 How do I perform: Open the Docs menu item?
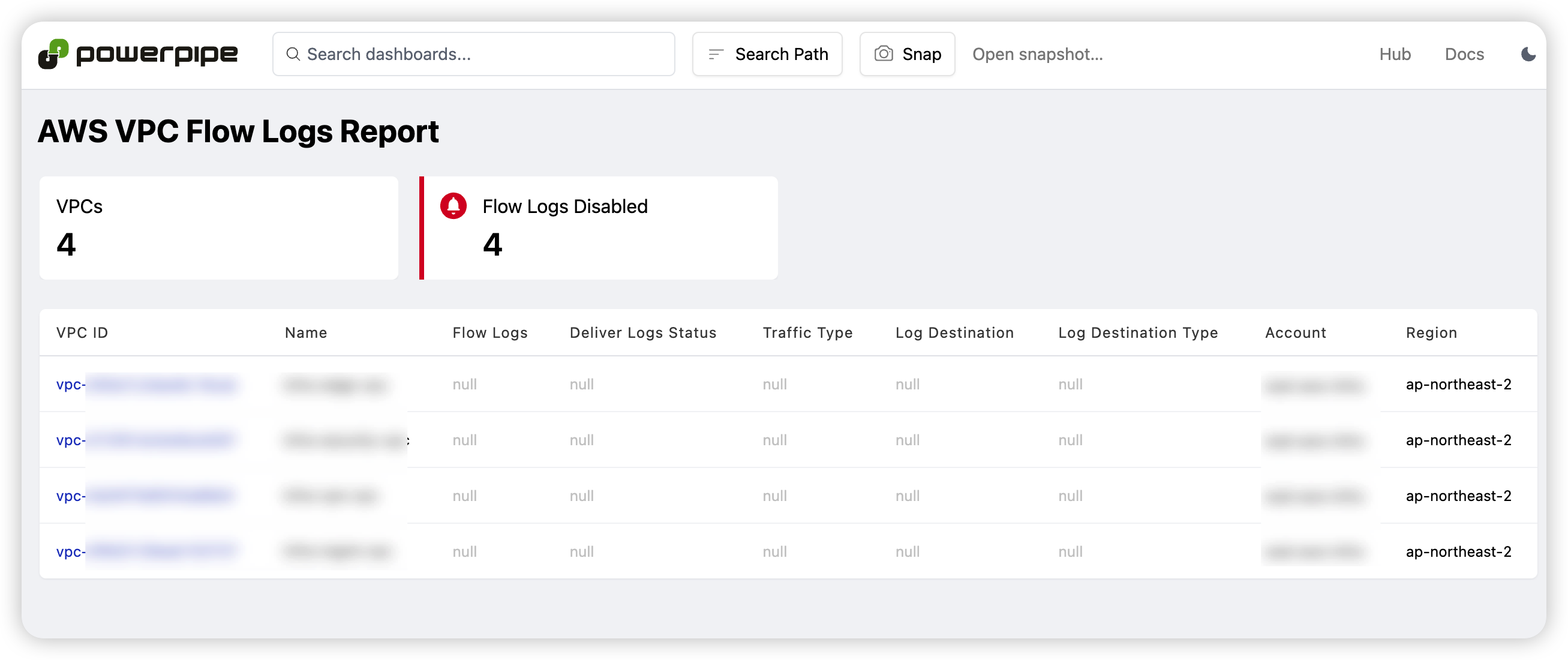click(1464, 54)
